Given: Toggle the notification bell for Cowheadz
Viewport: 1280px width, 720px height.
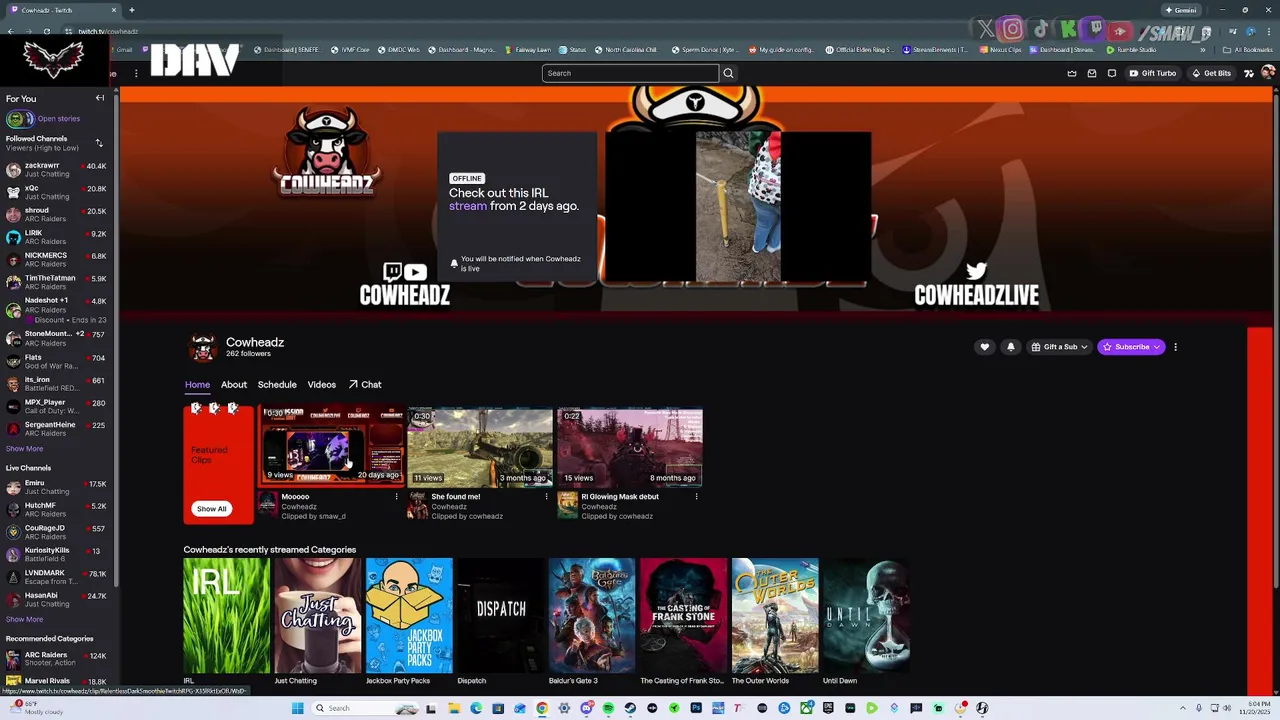Looking at the screenshot, I should click(x=1010, y=347).
